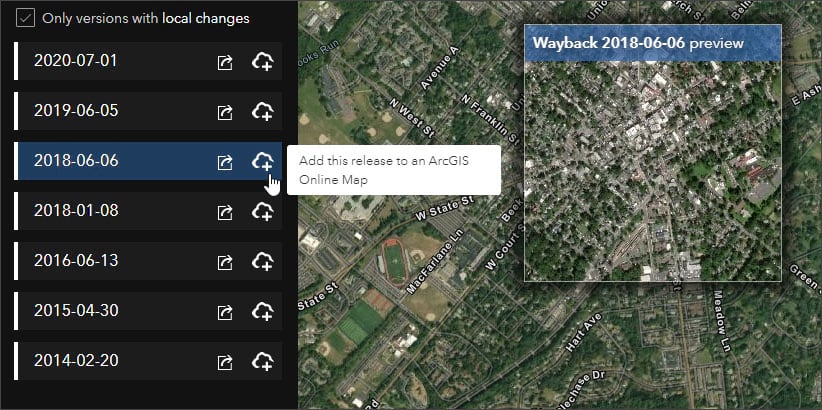Screen dimensions: 822x410
Task: Add the 2020-07-01 release to ArcGIS Online map
Action: pos(263,62)
